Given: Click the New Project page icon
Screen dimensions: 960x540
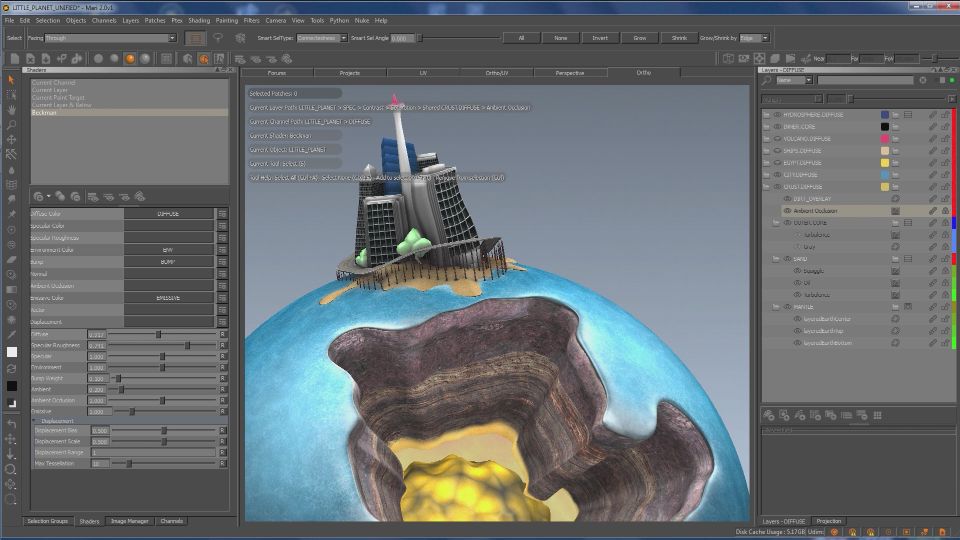Looking at the screenshot, I should click(x=15, y=59).
